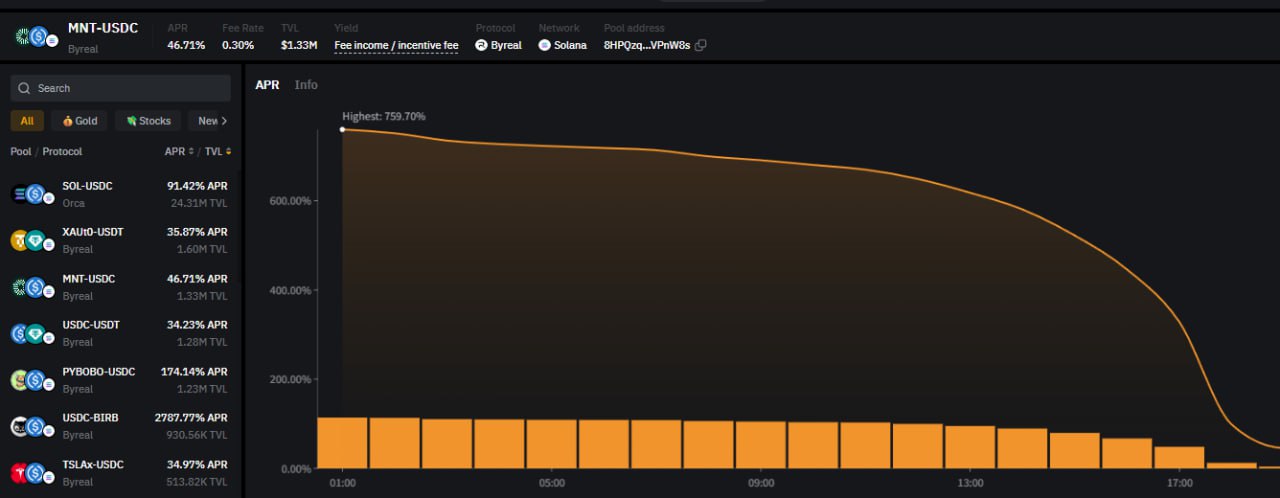This screenshot has width=1280, height=498.
Task: Sort pool list by TVL
Action: (x=217, y=152)
